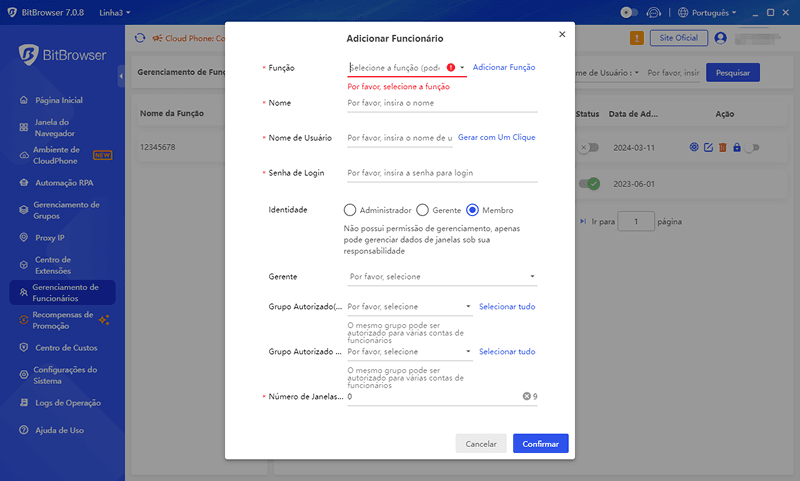Click the refresh icon beside Cloud Phone notice
The width and height of the screenshot is (800, 481).
[140, 39]
